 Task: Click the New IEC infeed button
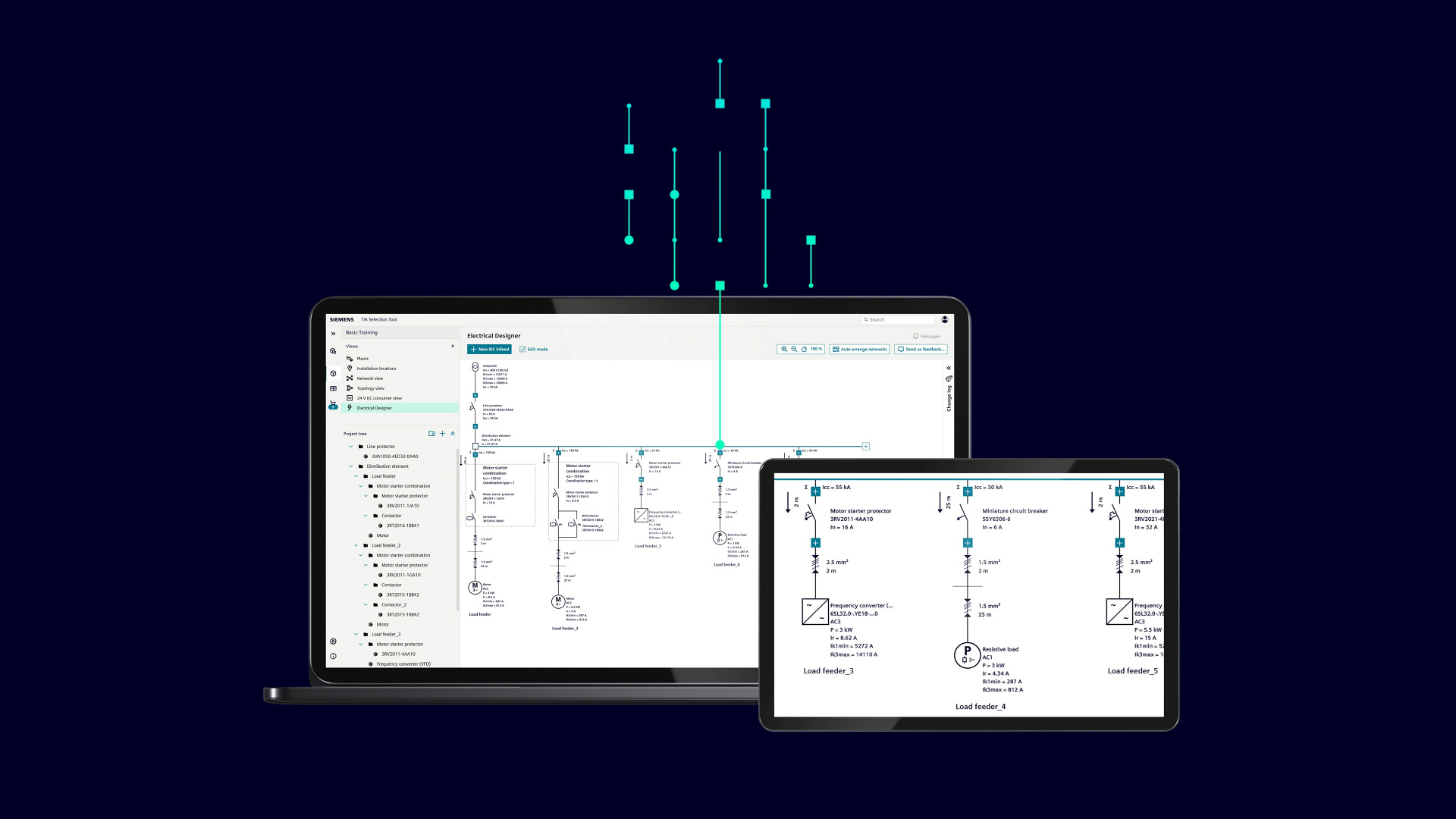(489, 350)
